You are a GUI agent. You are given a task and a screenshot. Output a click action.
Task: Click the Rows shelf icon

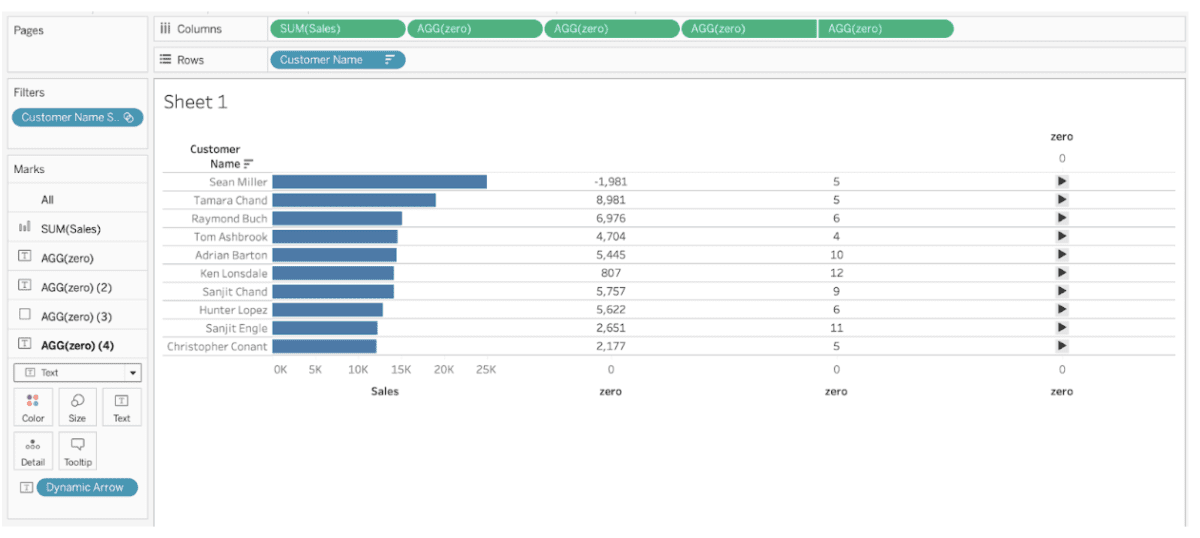pos(165,60)
